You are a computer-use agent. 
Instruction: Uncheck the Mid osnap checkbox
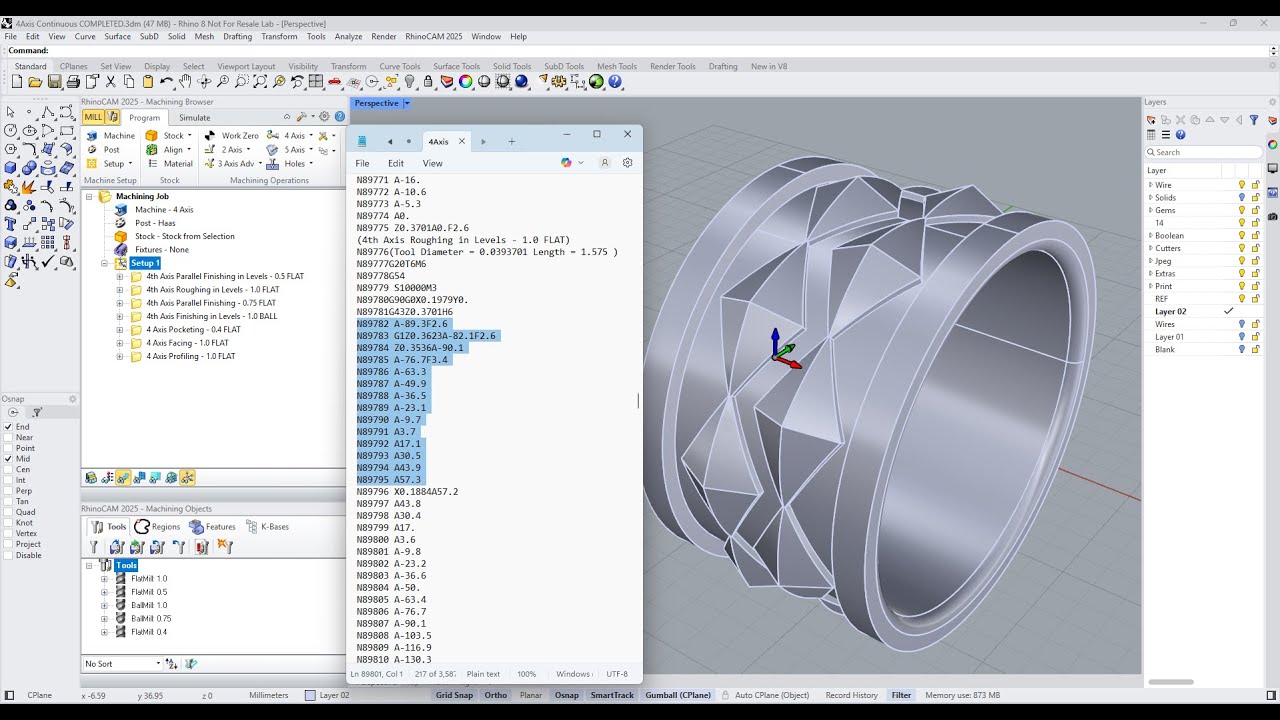click(8, 459)
